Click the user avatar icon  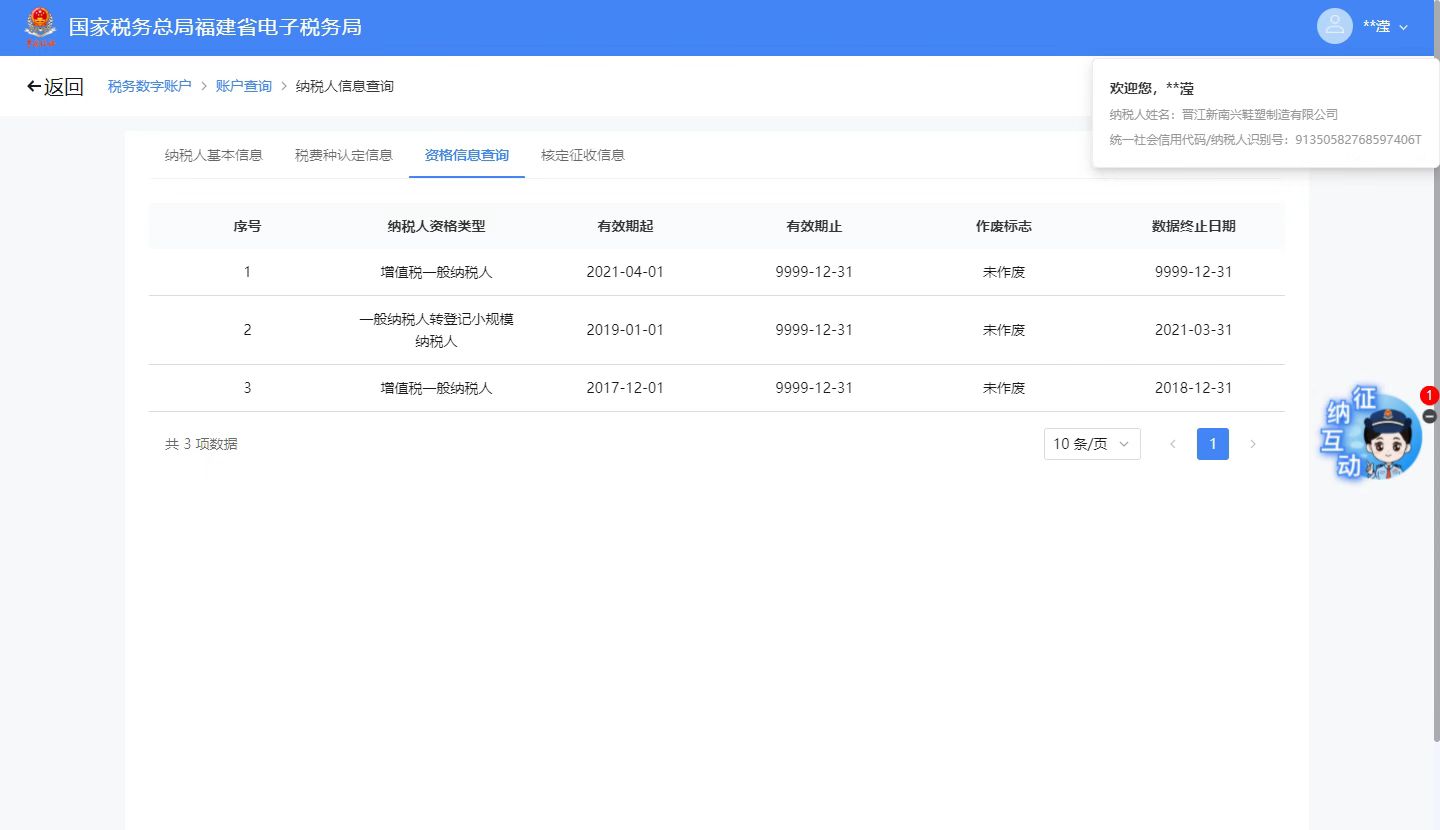(1334, 27)
